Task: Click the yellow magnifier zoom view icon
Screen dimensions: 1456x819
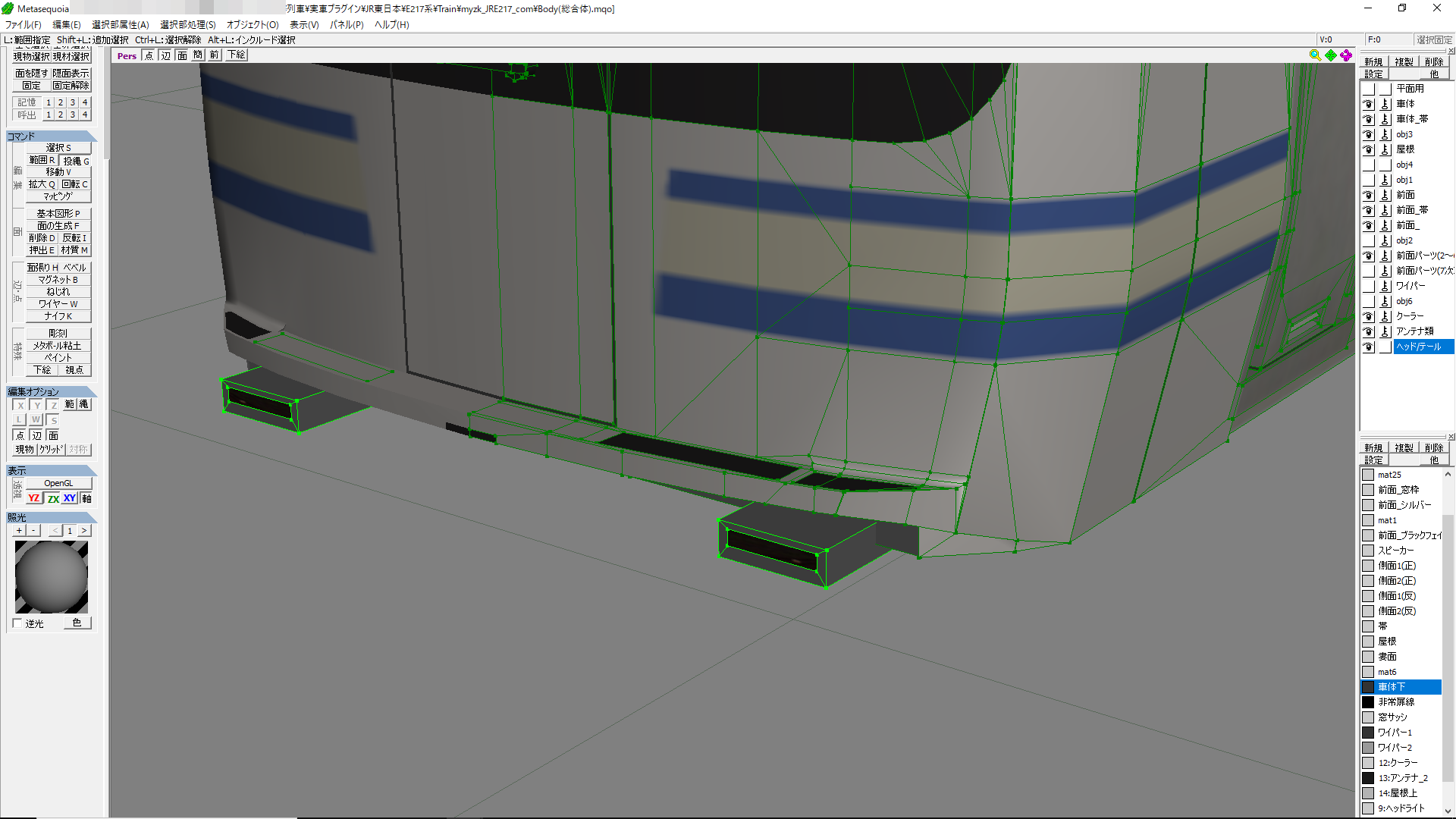Action: [x=1315, y=55]
